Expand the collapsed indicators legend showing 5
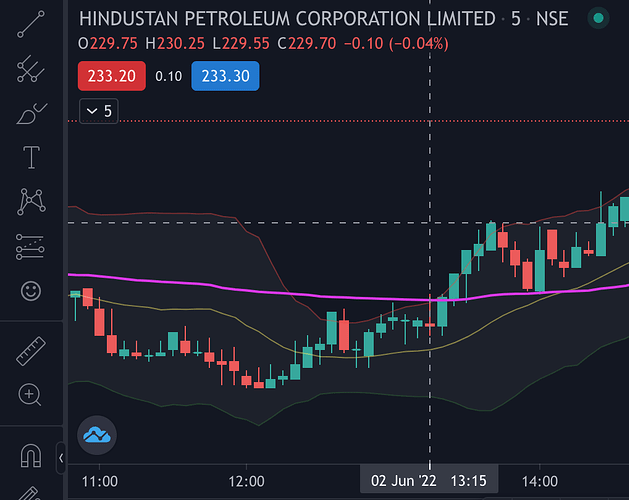629x500 pixels. point(98,111)
